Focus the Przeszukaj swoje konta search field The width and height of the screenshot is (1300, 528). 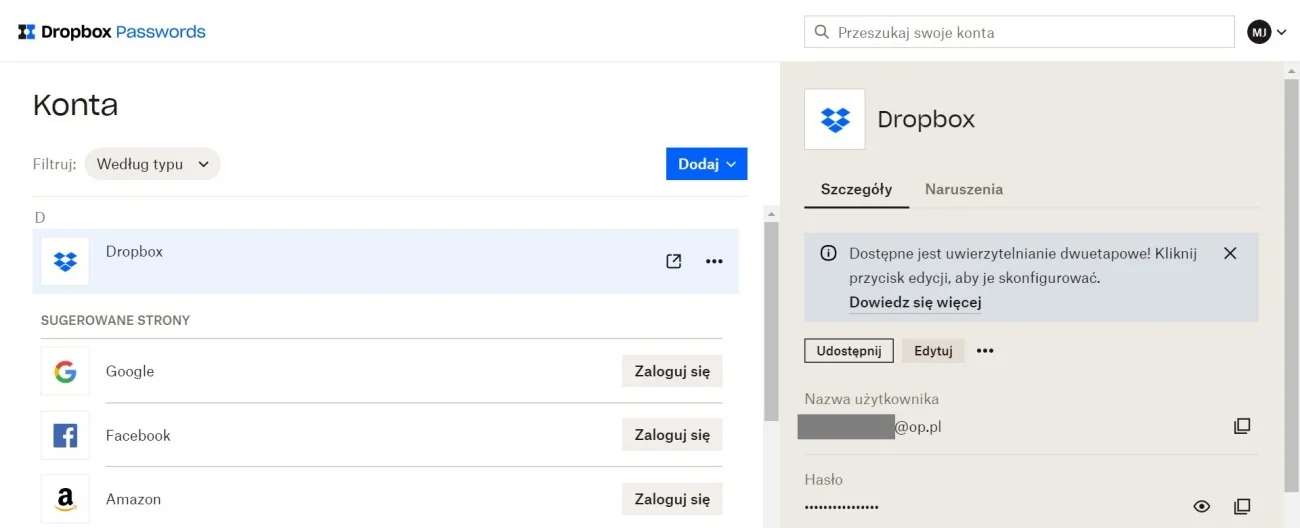(1019, 32)
